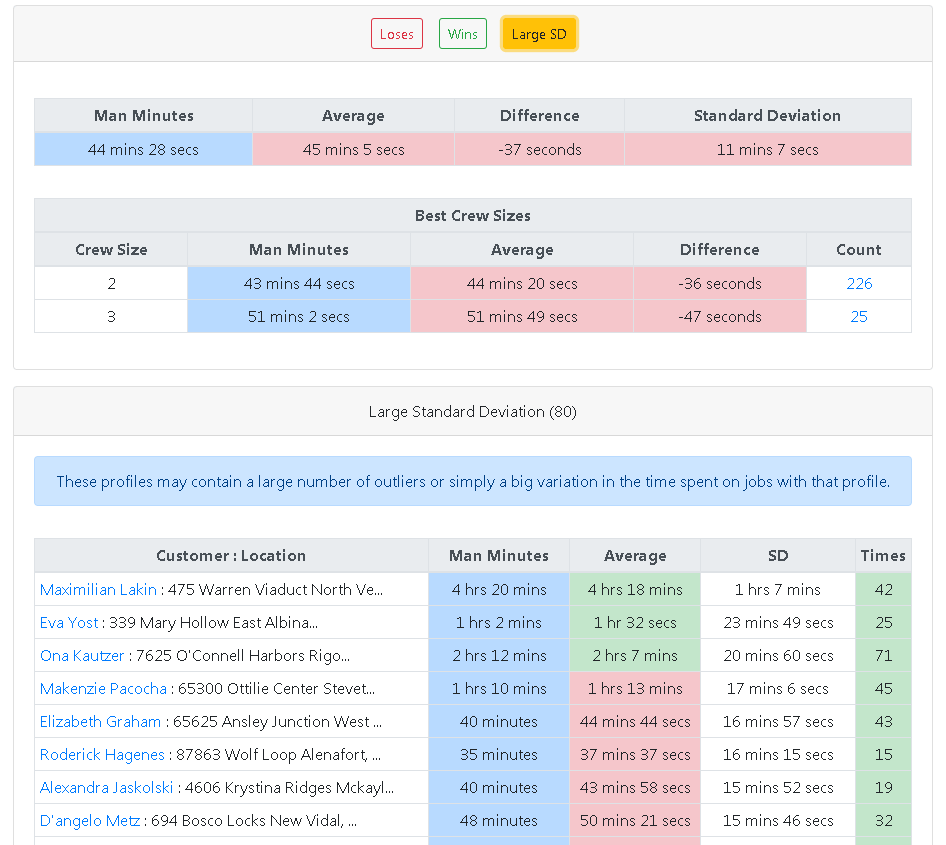Click the Standard Deviation 11 mins 7 secs cell

(x=767, y=150)
